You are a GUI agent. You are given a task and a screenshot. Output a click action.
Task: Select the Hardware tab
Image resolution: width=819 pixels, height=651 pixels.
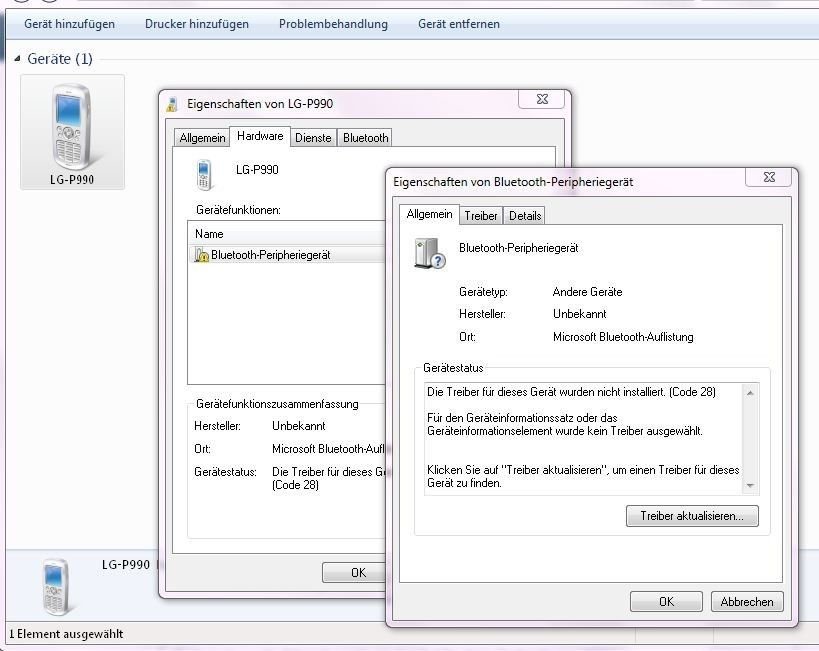pyautogui.click(x=260, y=136)
